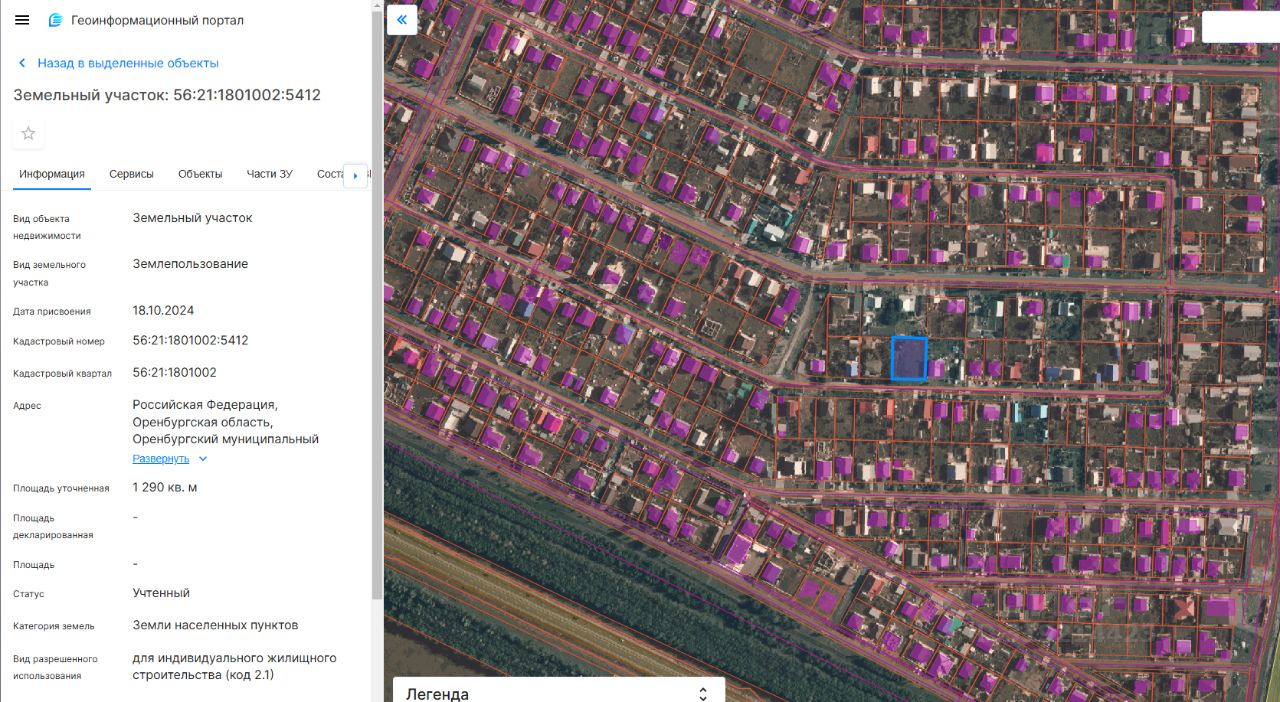Image resolution: width=1280 pixels, height=702 pixels.
Task: Click the number in the Кадастровый номер row
Action: click(191, 340)
